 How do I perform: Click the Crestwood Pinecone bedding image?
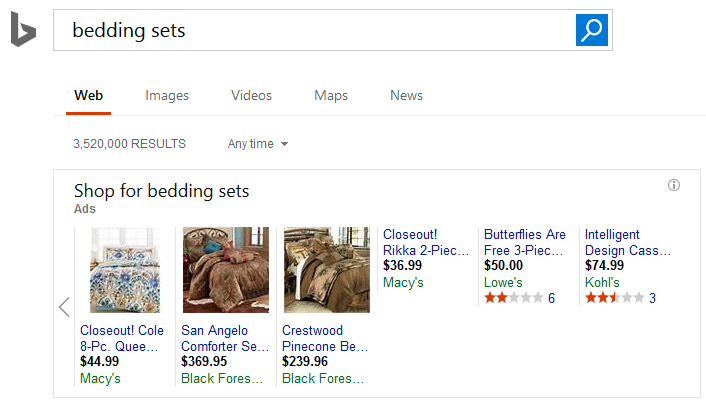click(327, 270)
